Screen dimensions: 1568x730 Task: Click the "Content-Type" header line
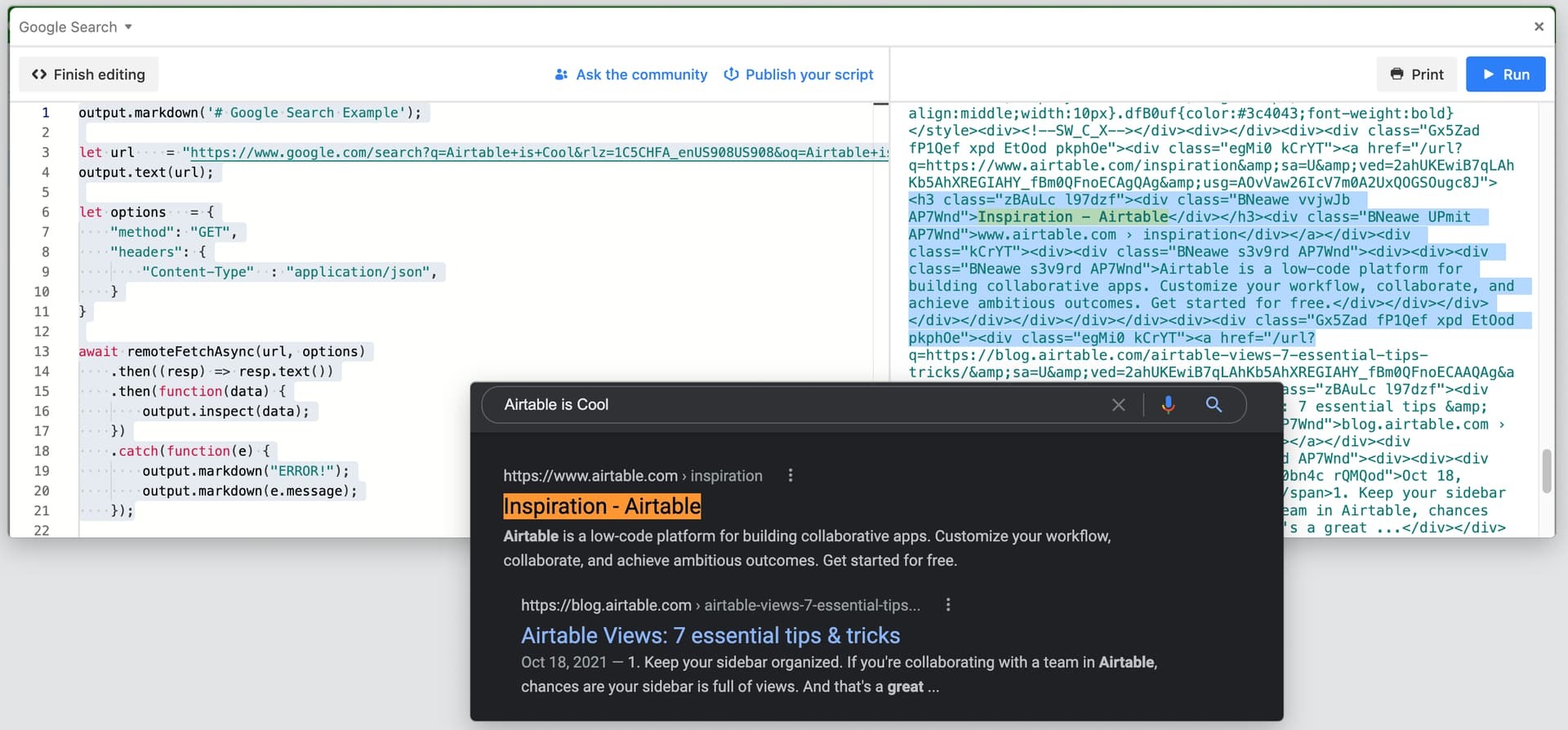pyautogui.click(x=290, y=272)
